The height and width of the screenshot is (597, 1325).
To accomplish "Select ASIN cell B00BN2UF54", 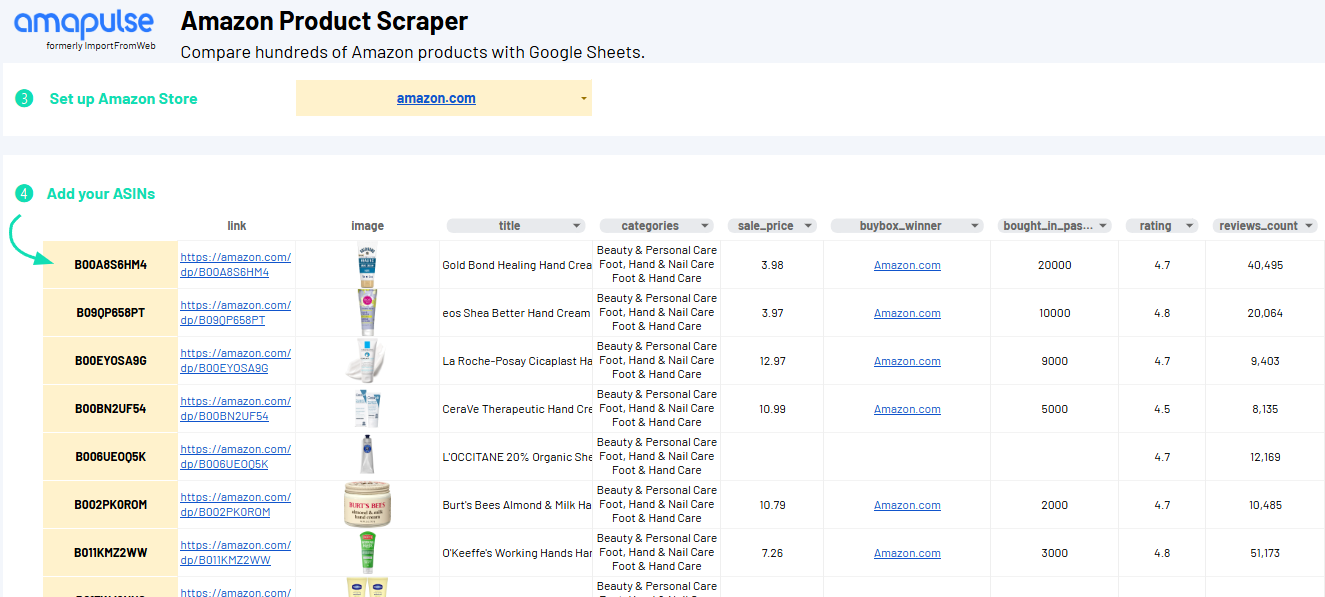I will [110, 409].
